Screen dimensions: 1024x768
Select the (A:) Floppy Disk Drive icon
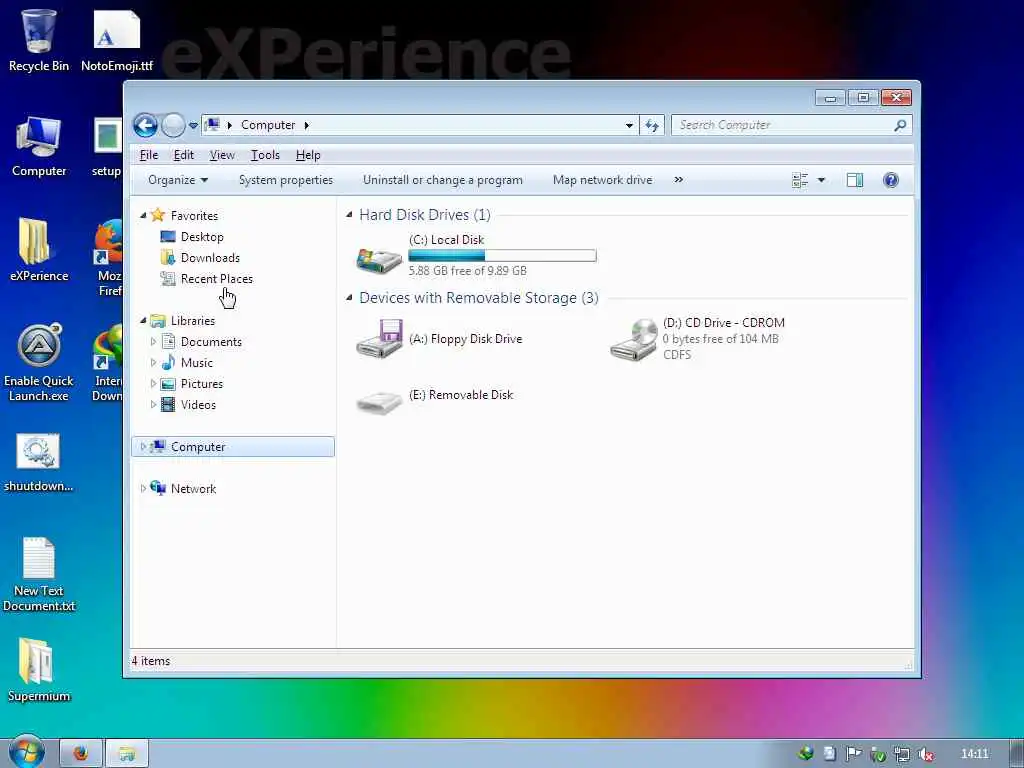[379, 338]
